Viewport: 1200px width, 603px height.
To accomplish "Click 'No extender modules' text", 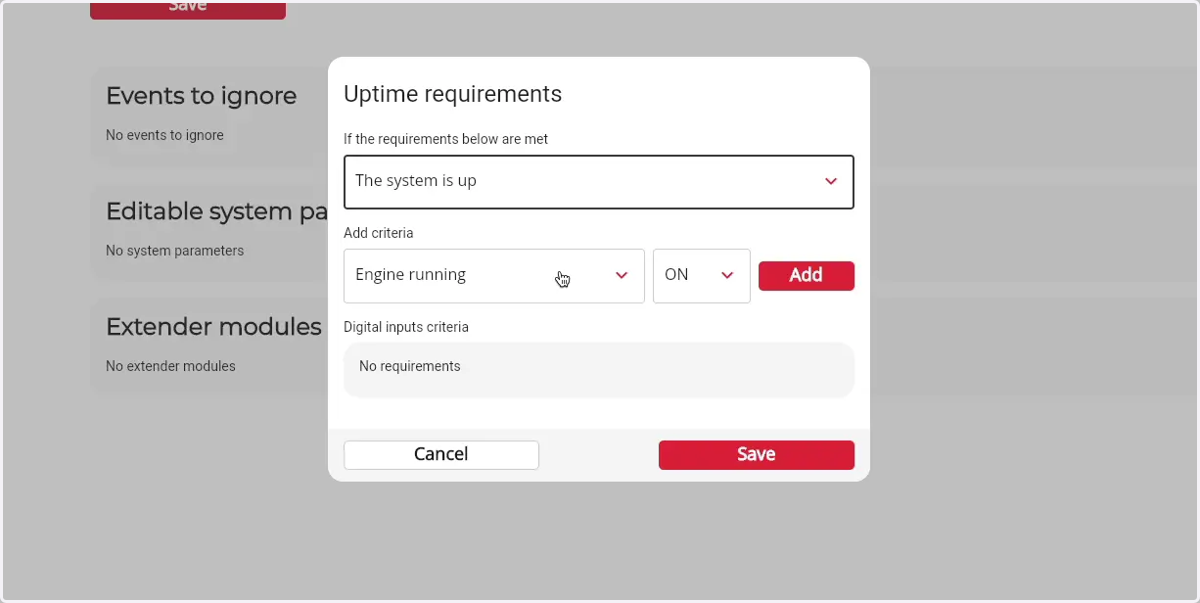I will tap(171, 366).
